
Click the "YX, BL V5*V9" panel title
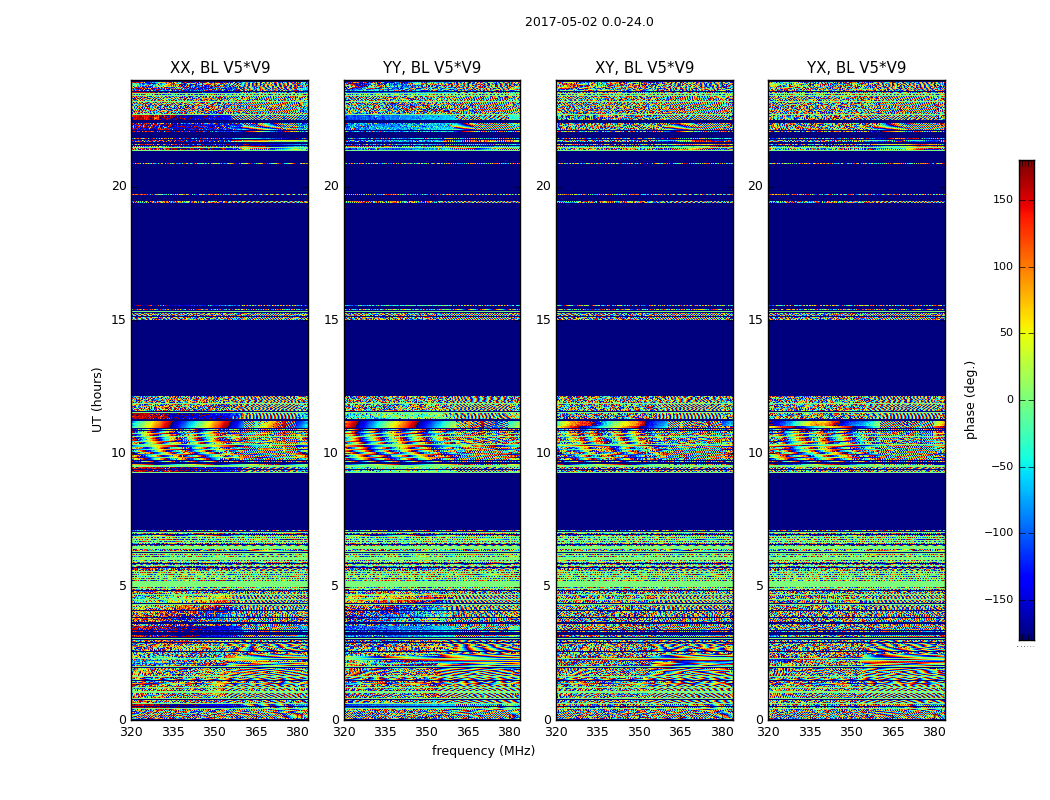856,68
